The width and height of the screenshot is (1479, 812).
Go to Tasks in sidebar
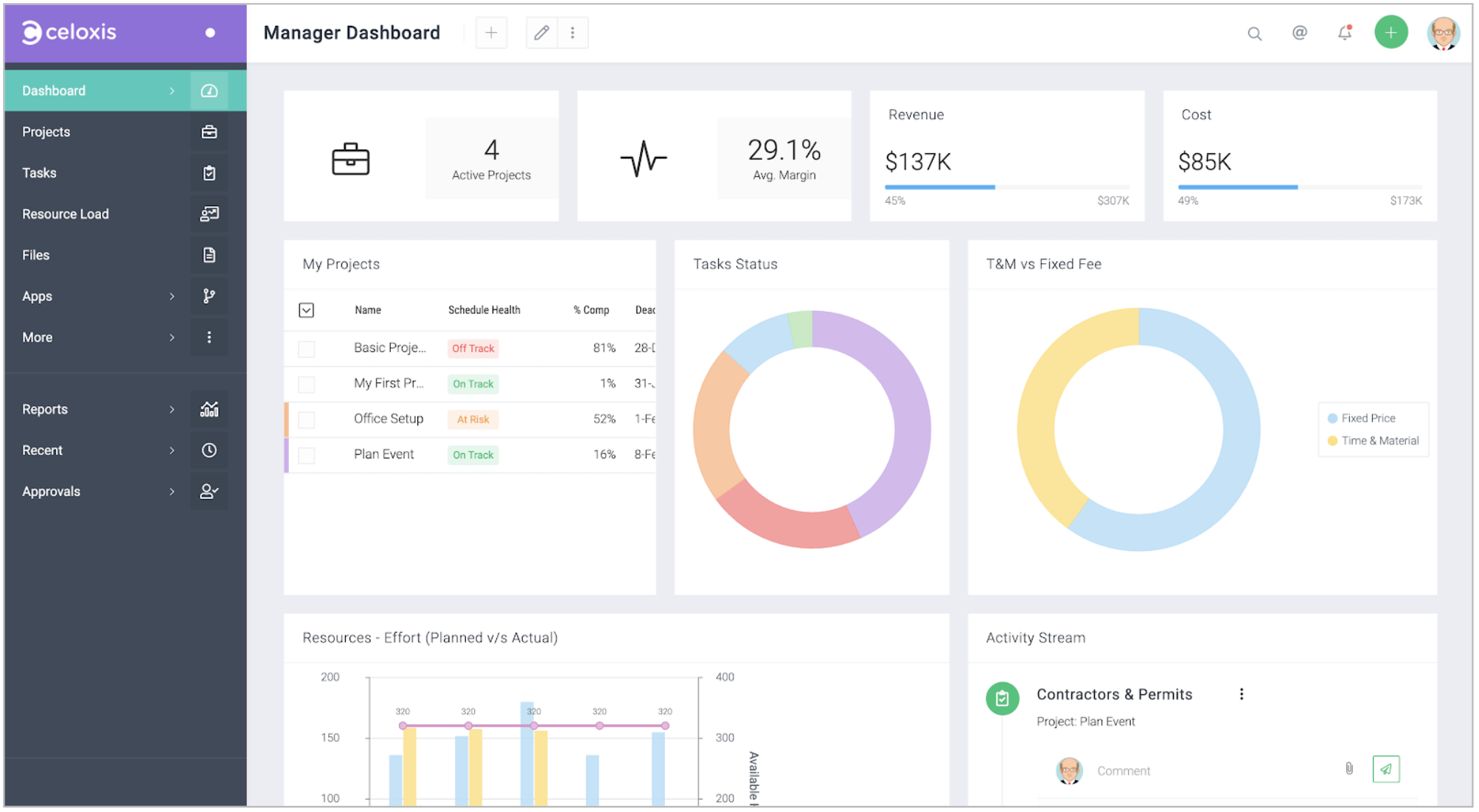click(39, 173)
